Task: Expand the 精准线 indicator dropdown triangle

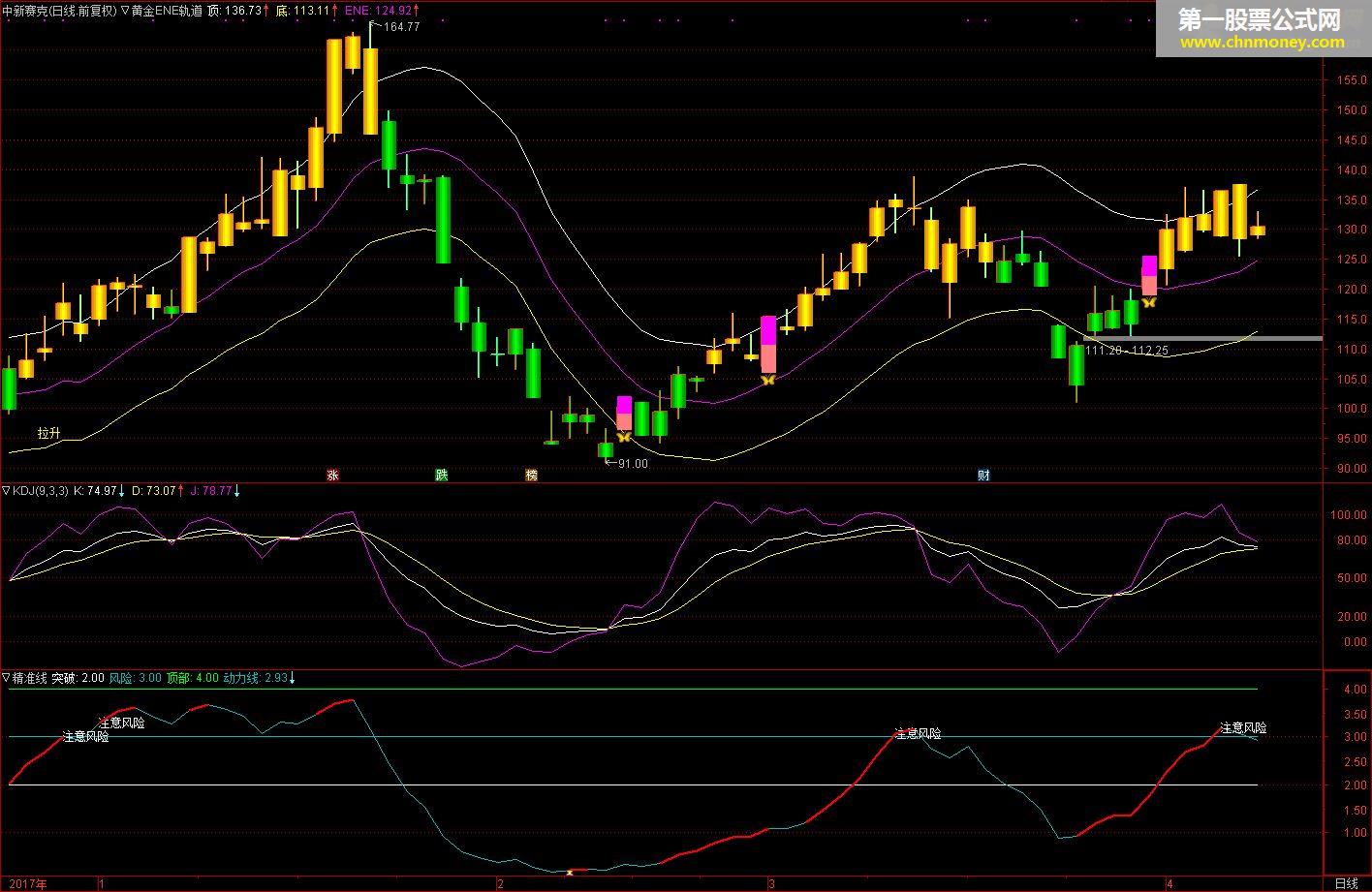Action: [x=7, y=678]
